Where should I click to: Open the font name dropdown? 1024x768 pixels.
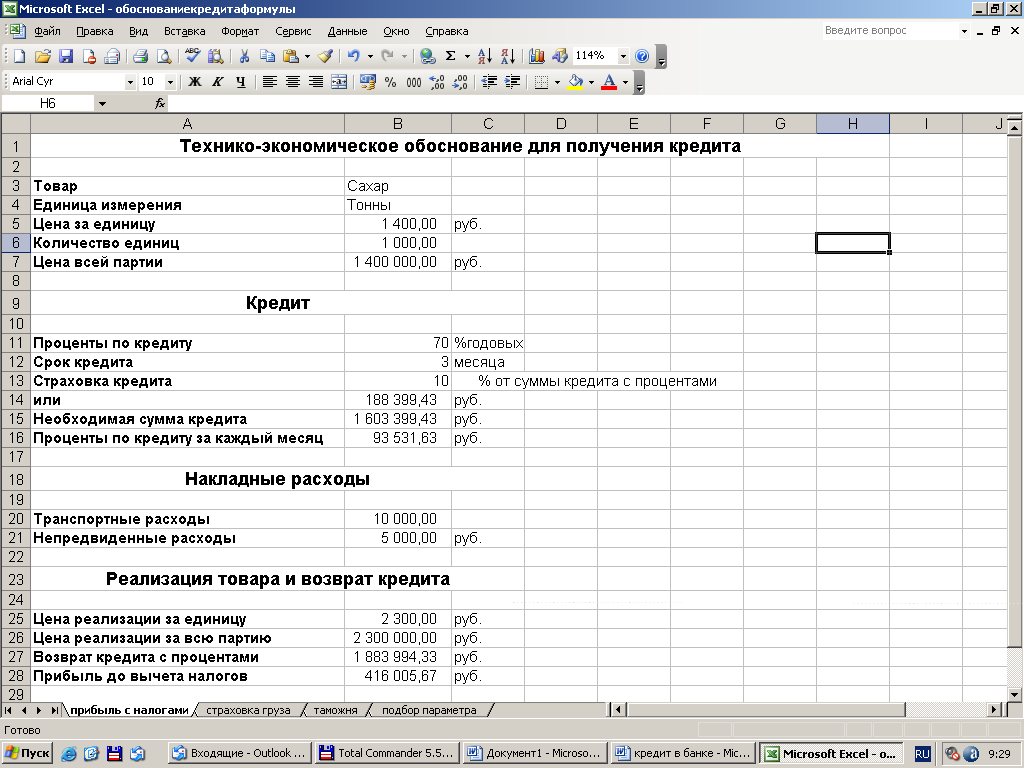click(130, 82)
